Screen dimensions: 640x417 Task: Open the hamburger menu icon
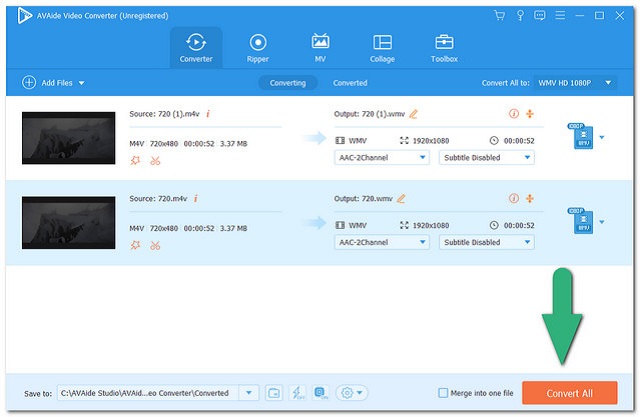tap(560, 16)
